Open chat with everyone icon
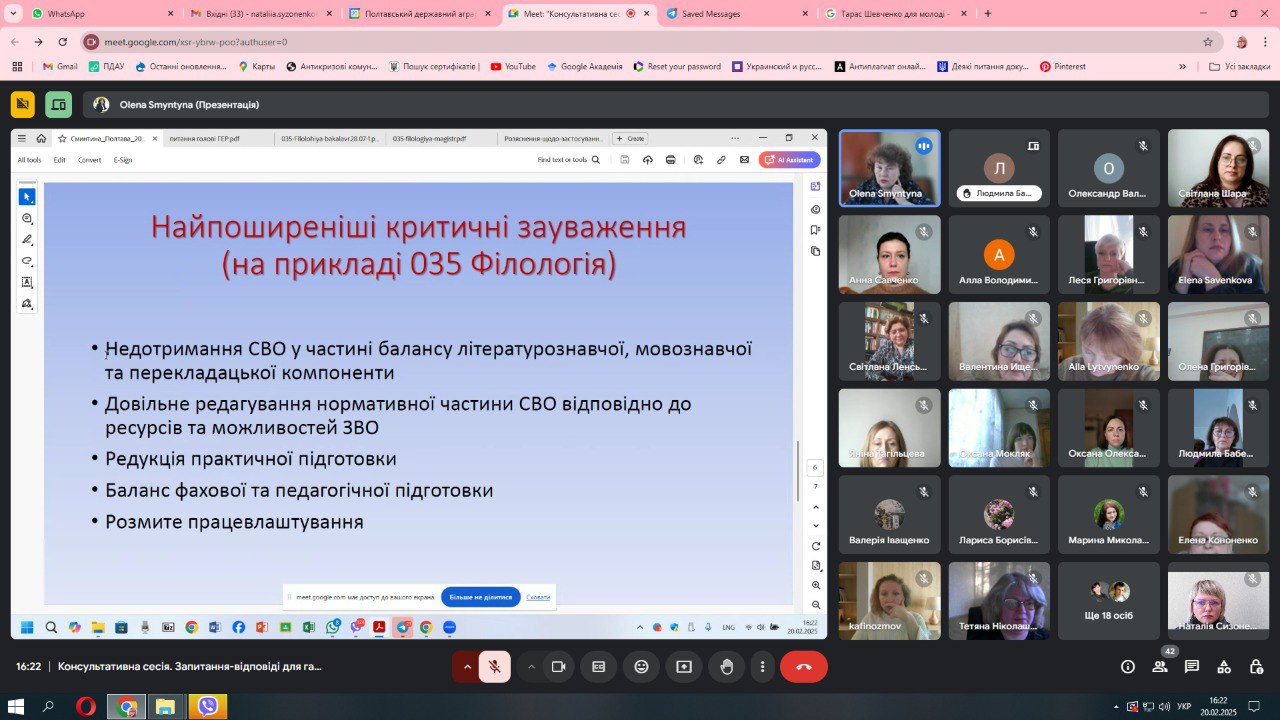 (x=1192, y=667)
